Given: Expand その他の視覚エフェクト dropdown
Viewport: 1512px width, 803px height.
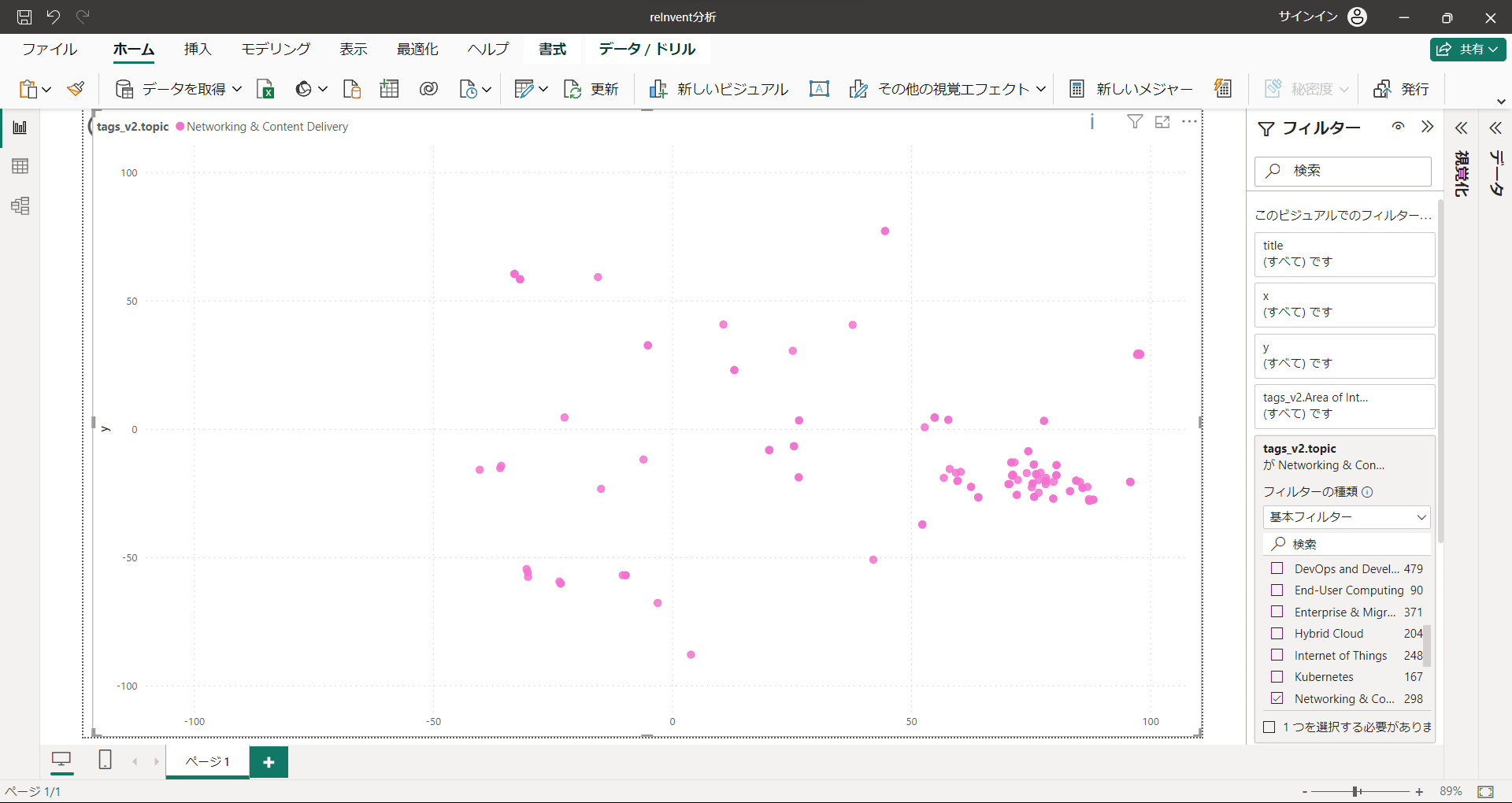Looking at the screenshot, I should pyautogui.click(x=1041, y=89).
